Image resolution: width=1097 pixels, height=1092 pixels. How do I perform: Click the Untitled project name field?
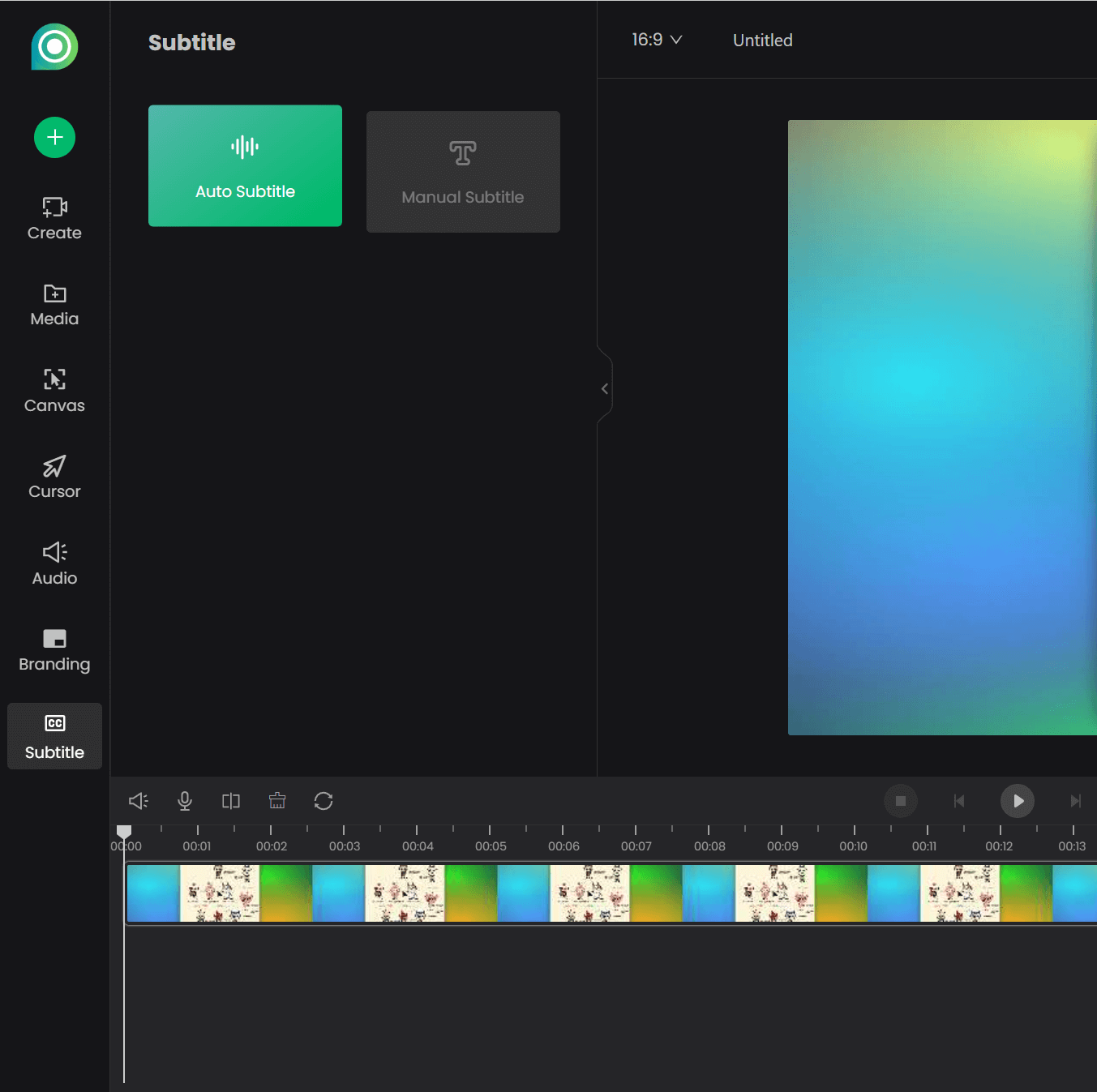(762, 41)
